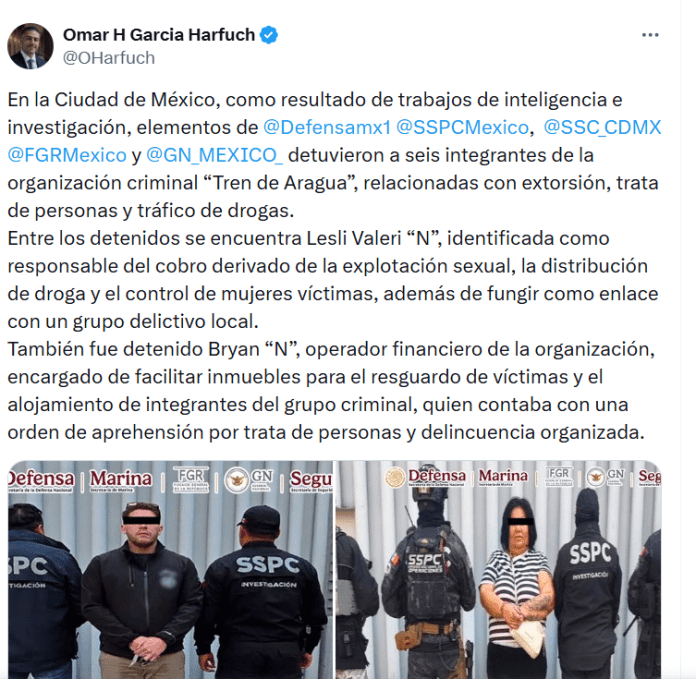Open Omar H Garcia Harfuch profile avatar

coord(30,46)
